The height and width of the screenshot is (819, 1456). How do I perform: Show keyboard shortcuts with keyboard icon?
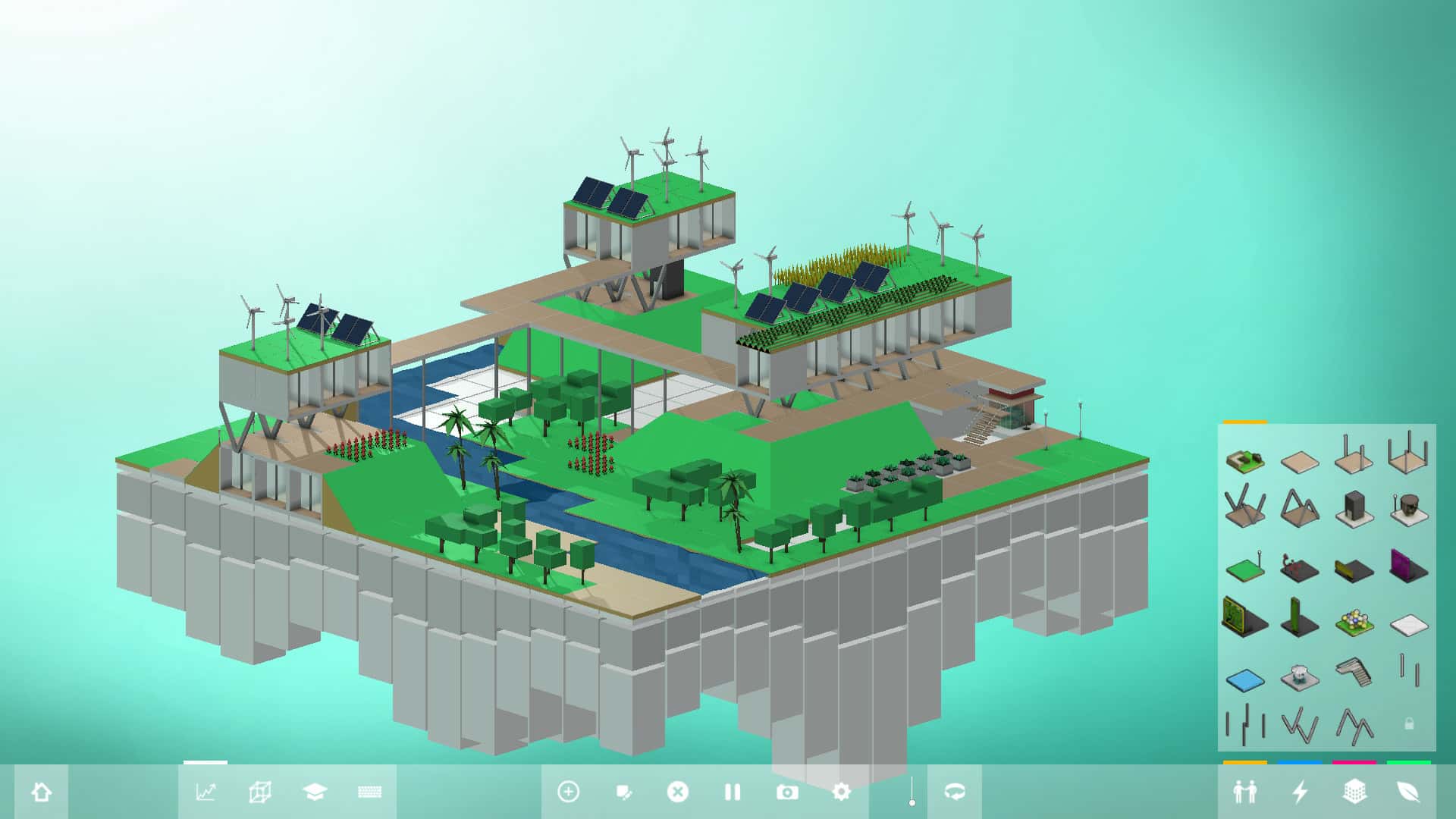click(369, 792)
